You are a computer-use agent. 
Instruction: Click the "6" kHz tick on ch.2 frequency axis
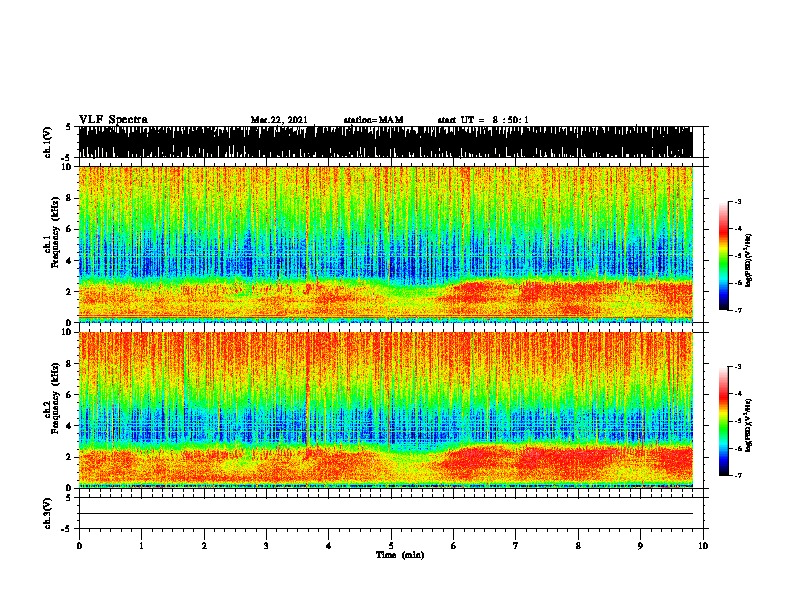click(70, 395)
